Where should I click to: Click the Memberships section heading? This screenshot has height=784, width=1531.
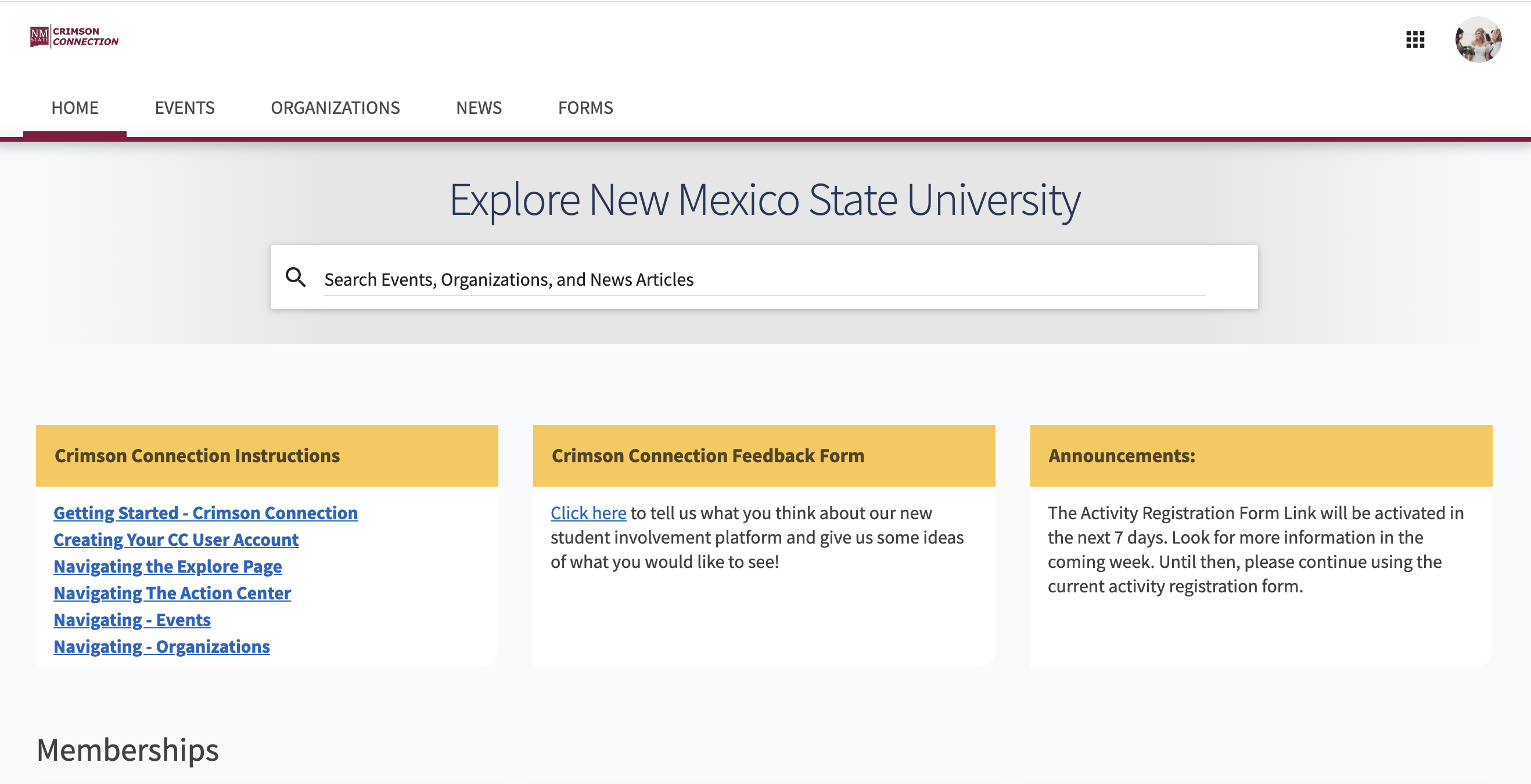[x=128, y=750]
